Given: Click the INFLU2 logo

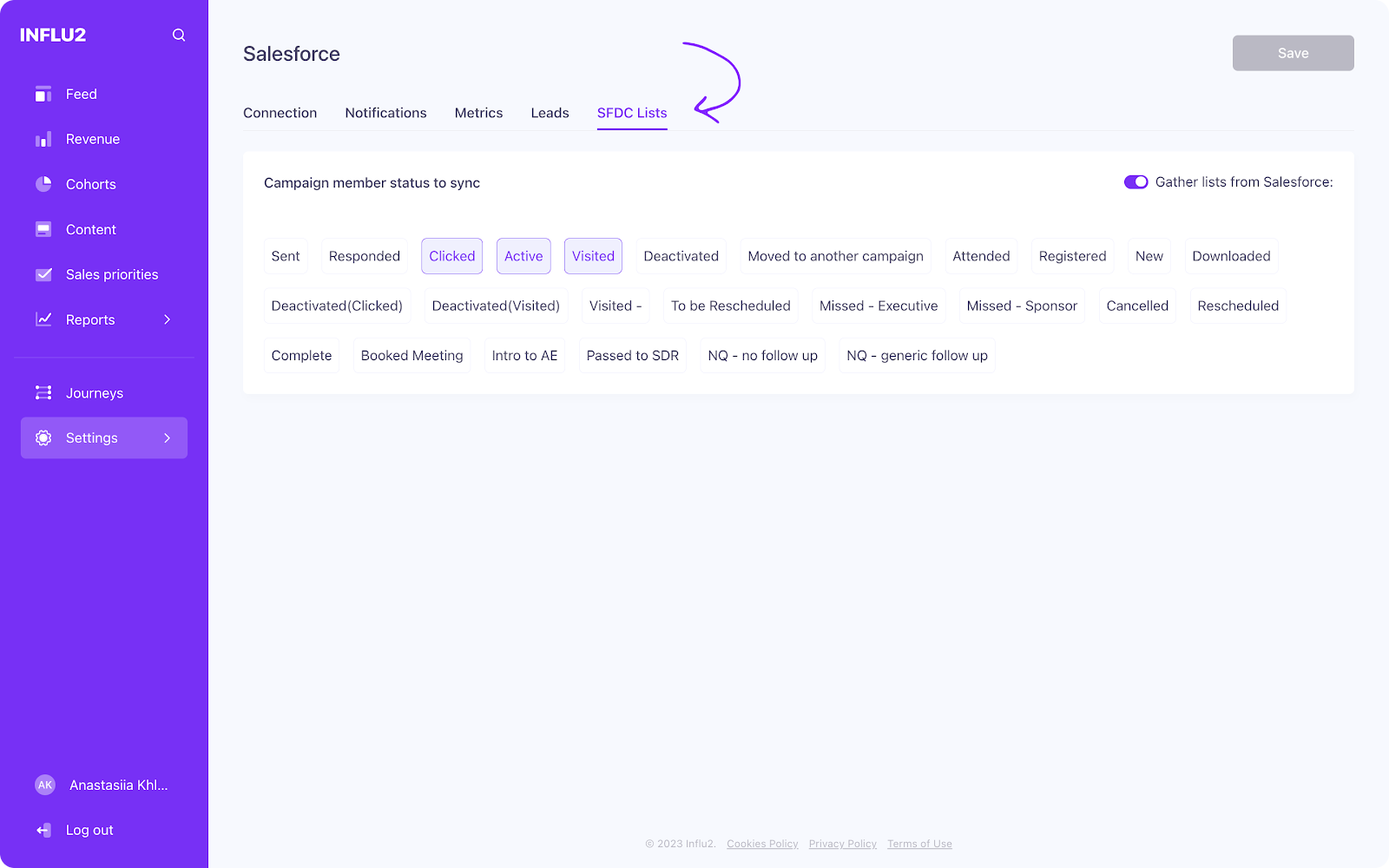Looking at the screenshot, I should tap(53, 35).
